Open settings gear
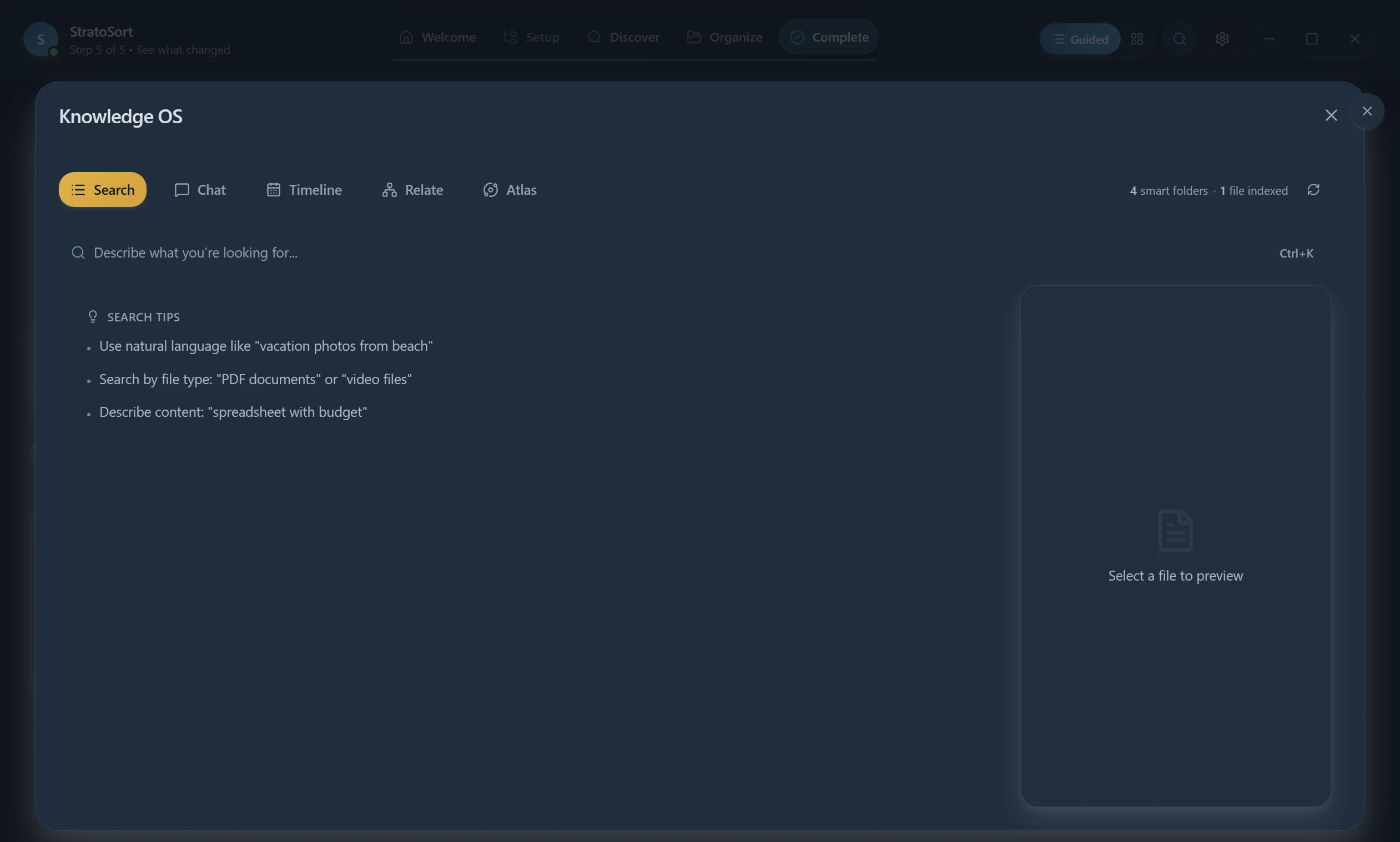The height and width of the screenshot is (842, 1400). (x=1222, y=39)
